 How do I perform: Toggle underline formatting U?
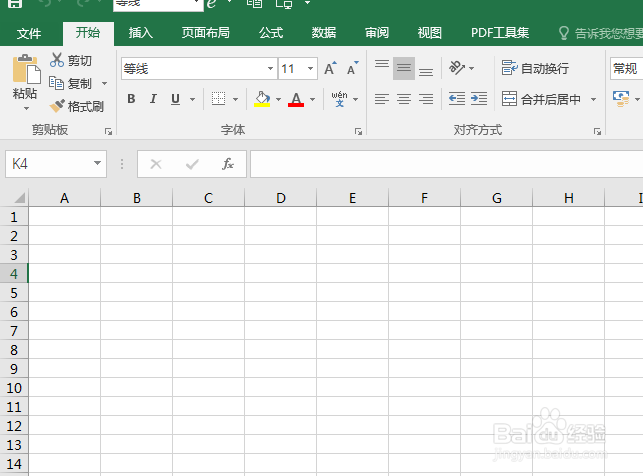pyautogui.click(x=176, y=99)
